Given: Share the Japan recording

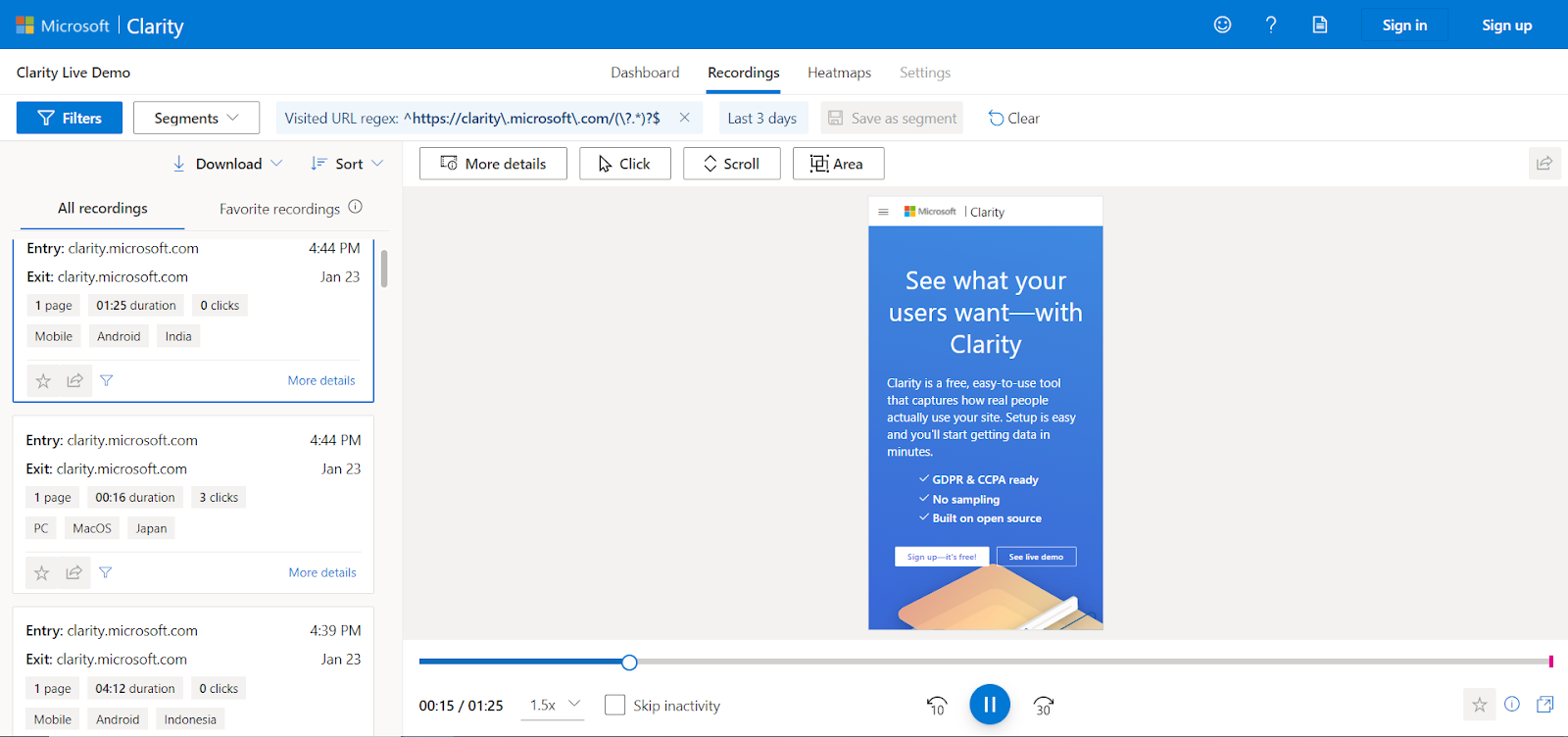Looking at the screenshot, I should (73, 572).
